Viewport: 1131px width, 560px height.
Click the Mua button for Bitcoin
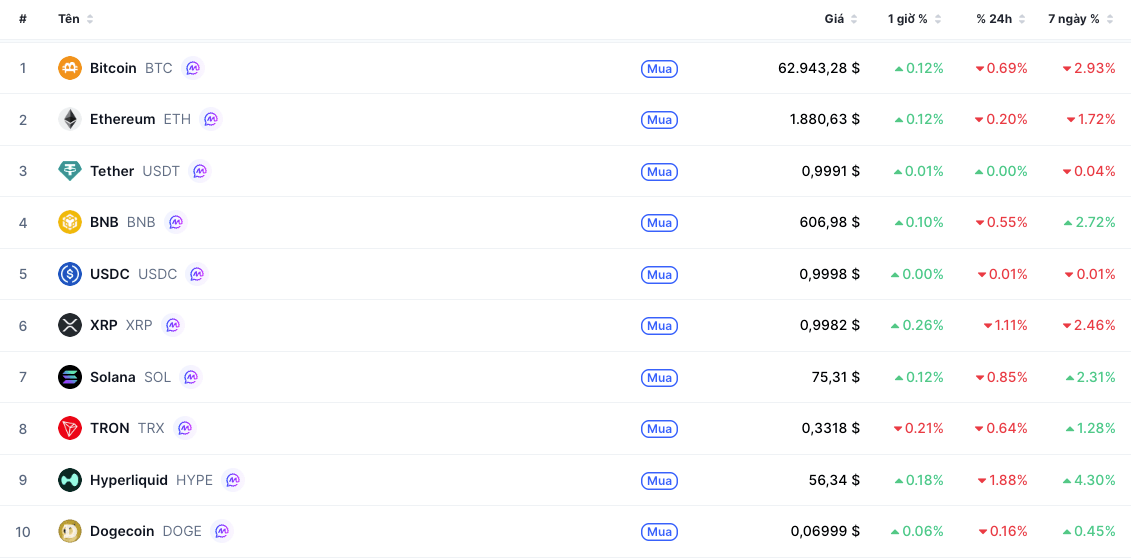tap(659, 69)
